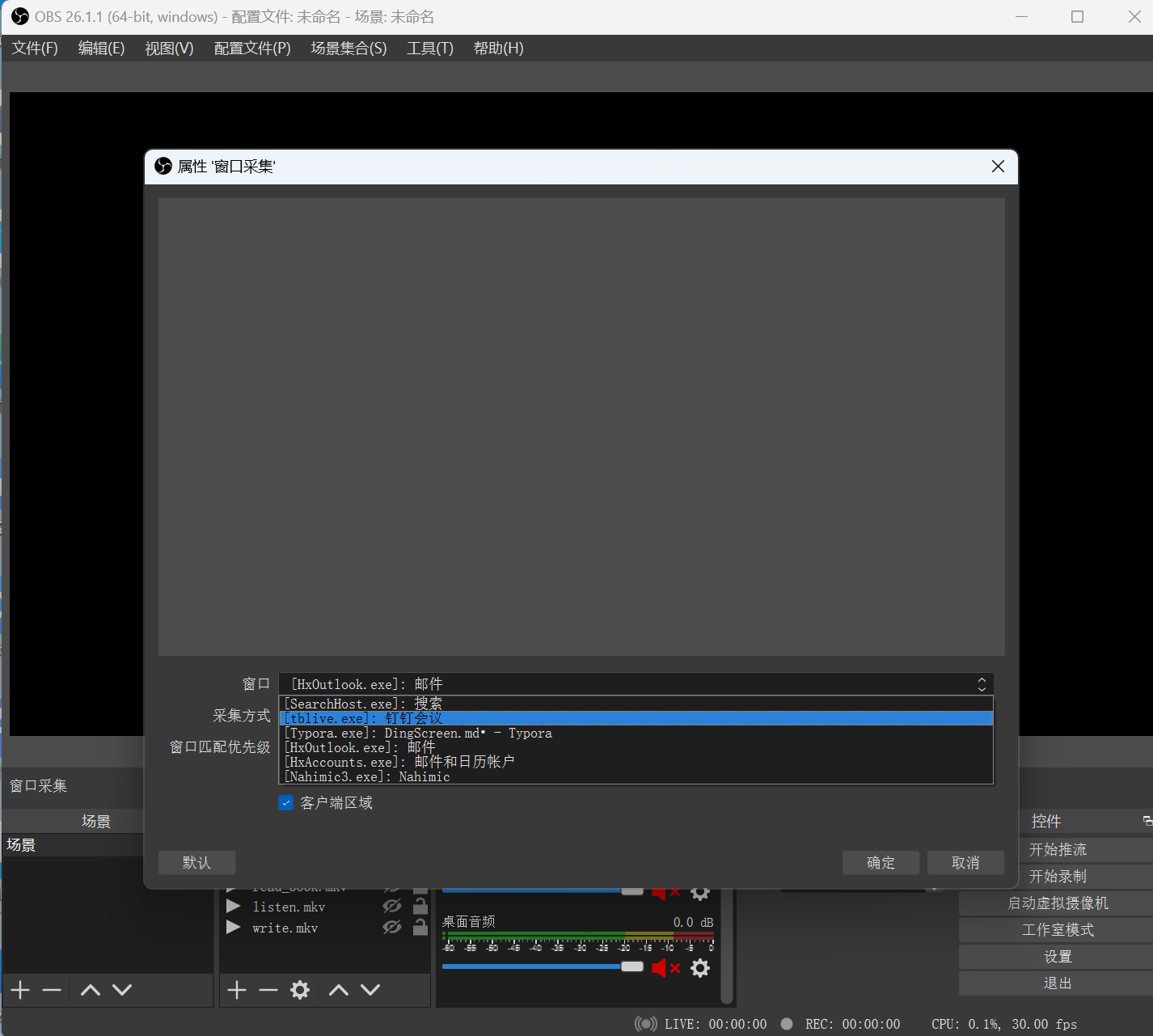Click the preview area in properties dialog
Screen dimensions: 1153x1036
point(581,427)
